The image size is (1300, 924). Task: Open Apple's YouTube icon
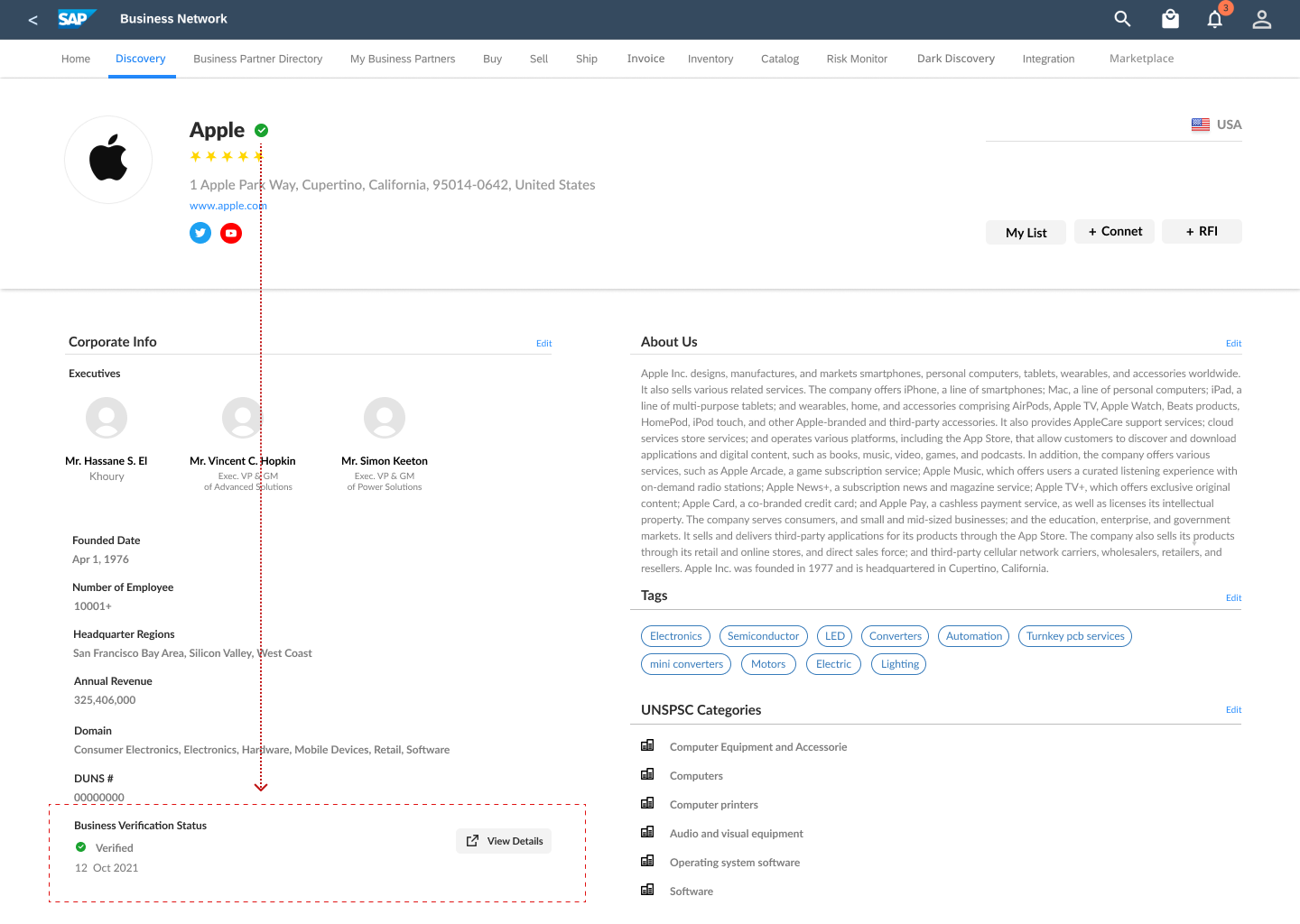coord(231,233)
